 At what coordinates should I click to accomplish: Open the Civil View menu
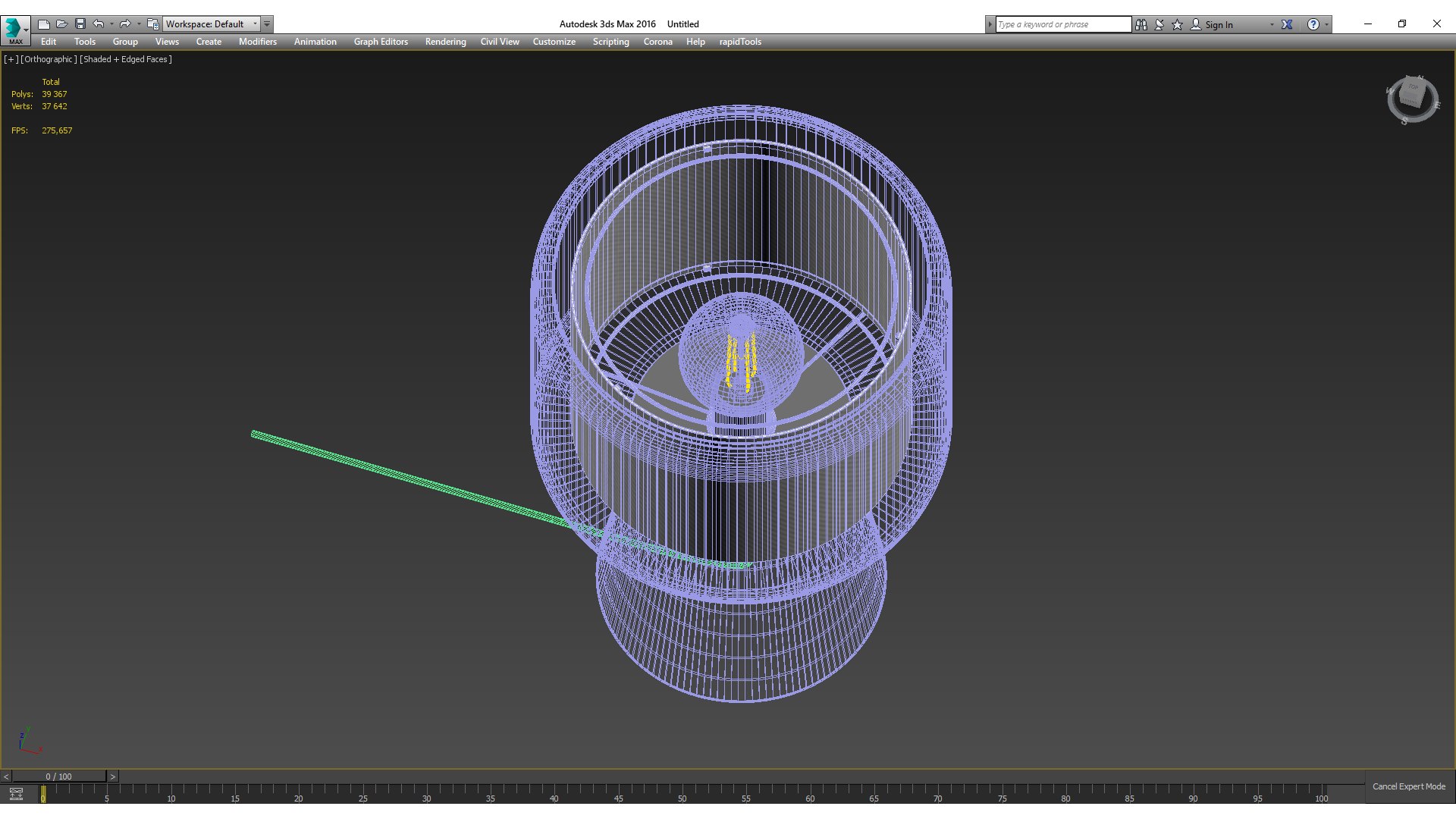500,42
